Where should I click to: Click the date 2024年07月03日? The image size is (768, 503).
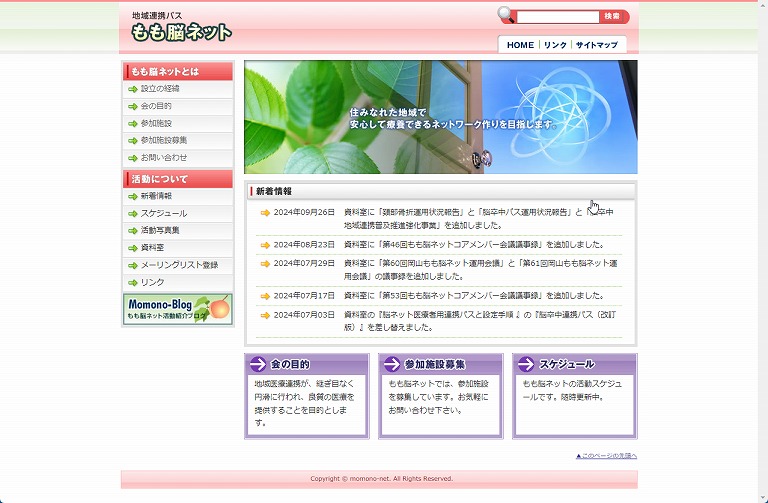(304, 315)
